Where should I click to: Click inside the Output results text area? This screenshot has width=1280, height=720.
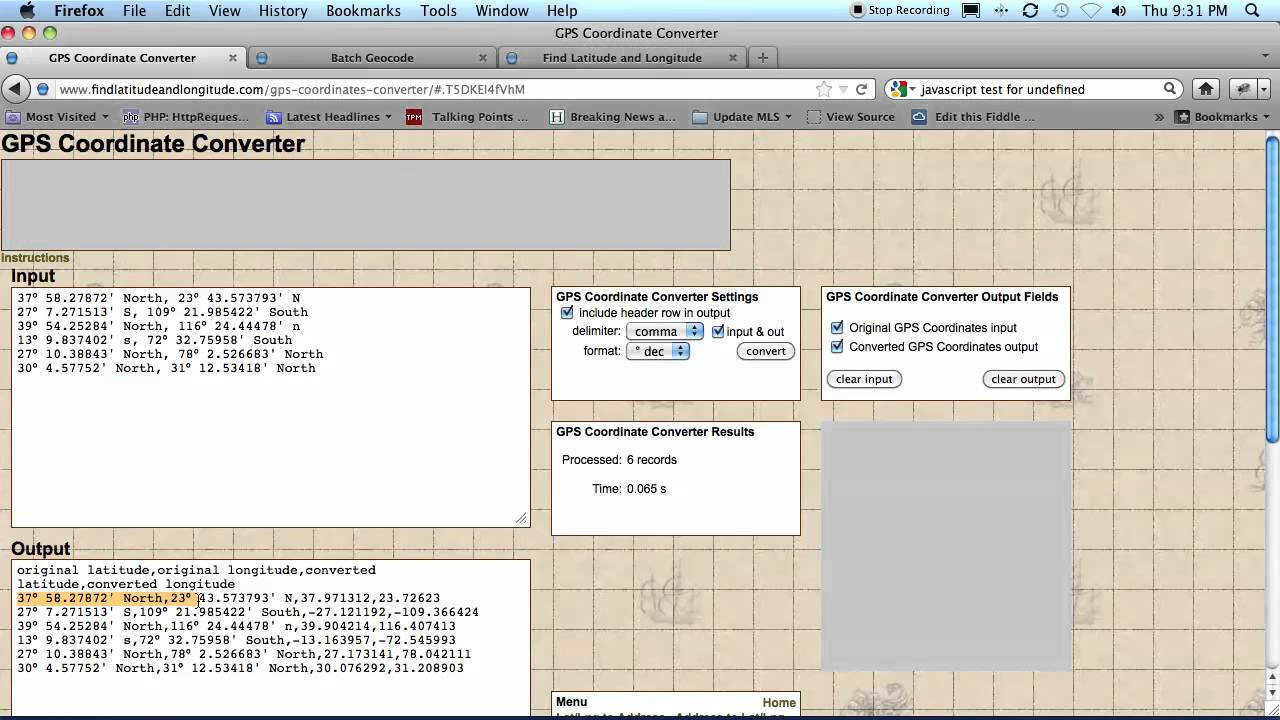[x=270, y=638]
